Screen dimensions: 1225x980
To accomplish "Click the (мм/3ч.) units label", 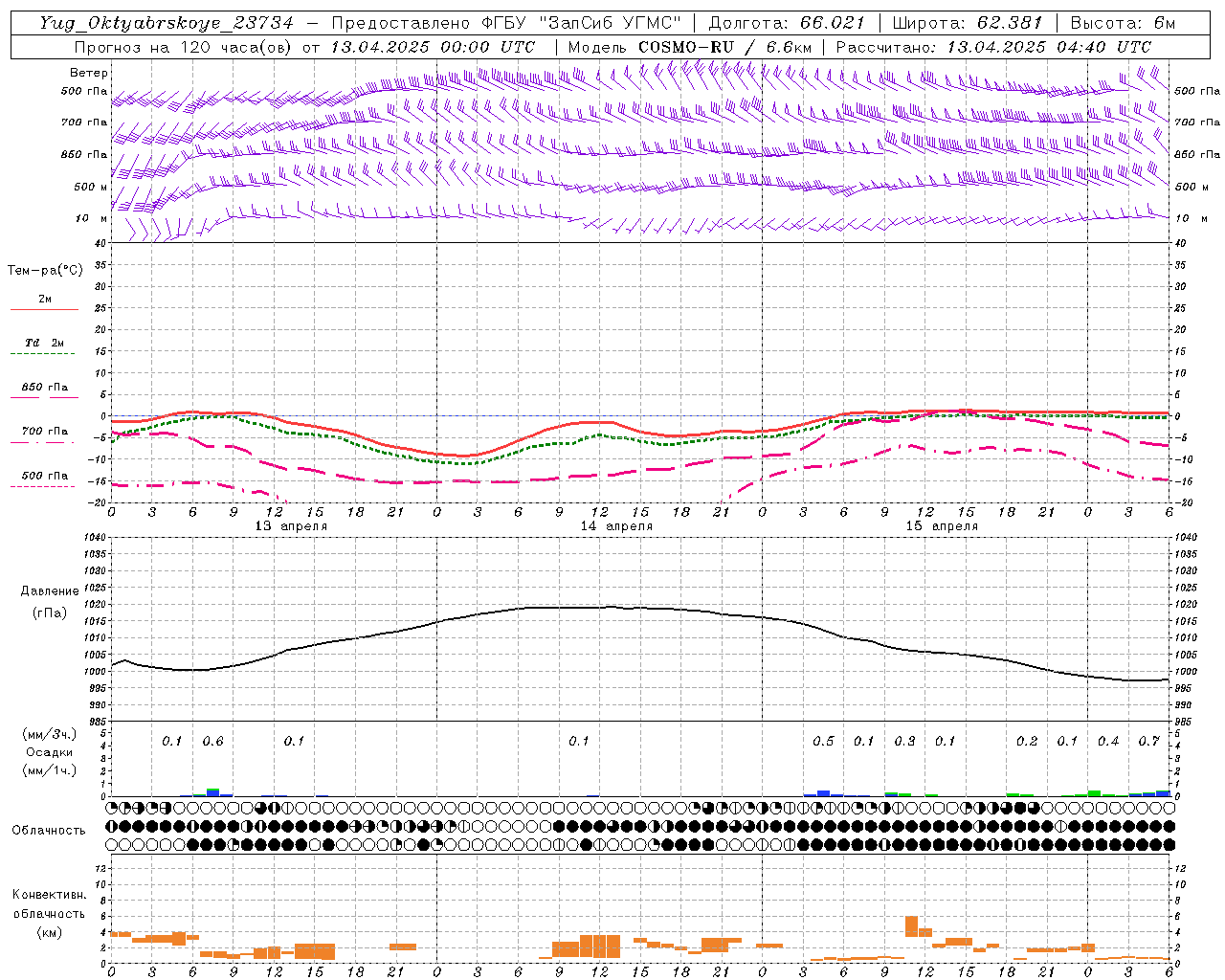I will 49,734.
